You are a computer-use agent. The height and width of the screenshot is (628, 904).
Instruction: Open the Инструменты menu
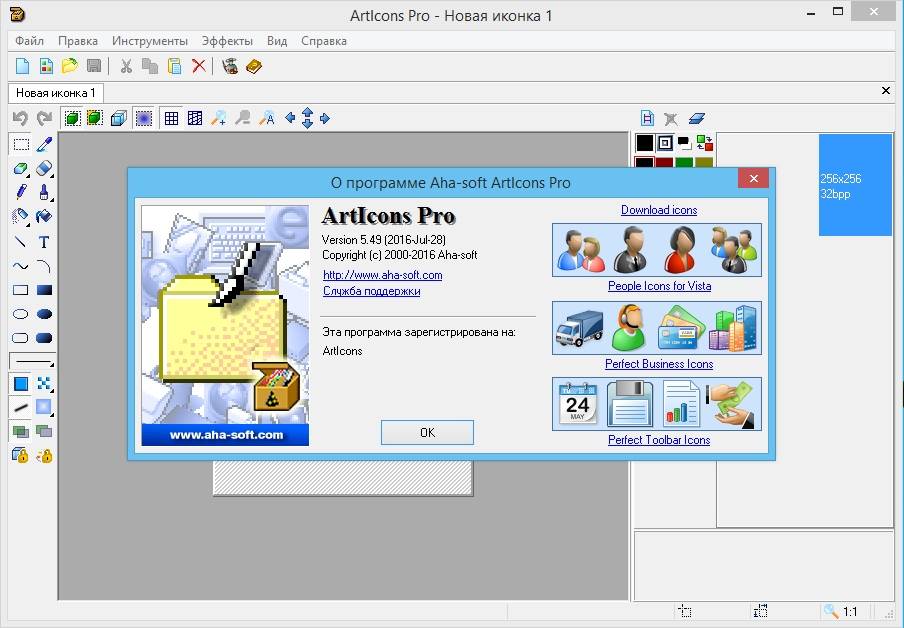tap(150, 41)
